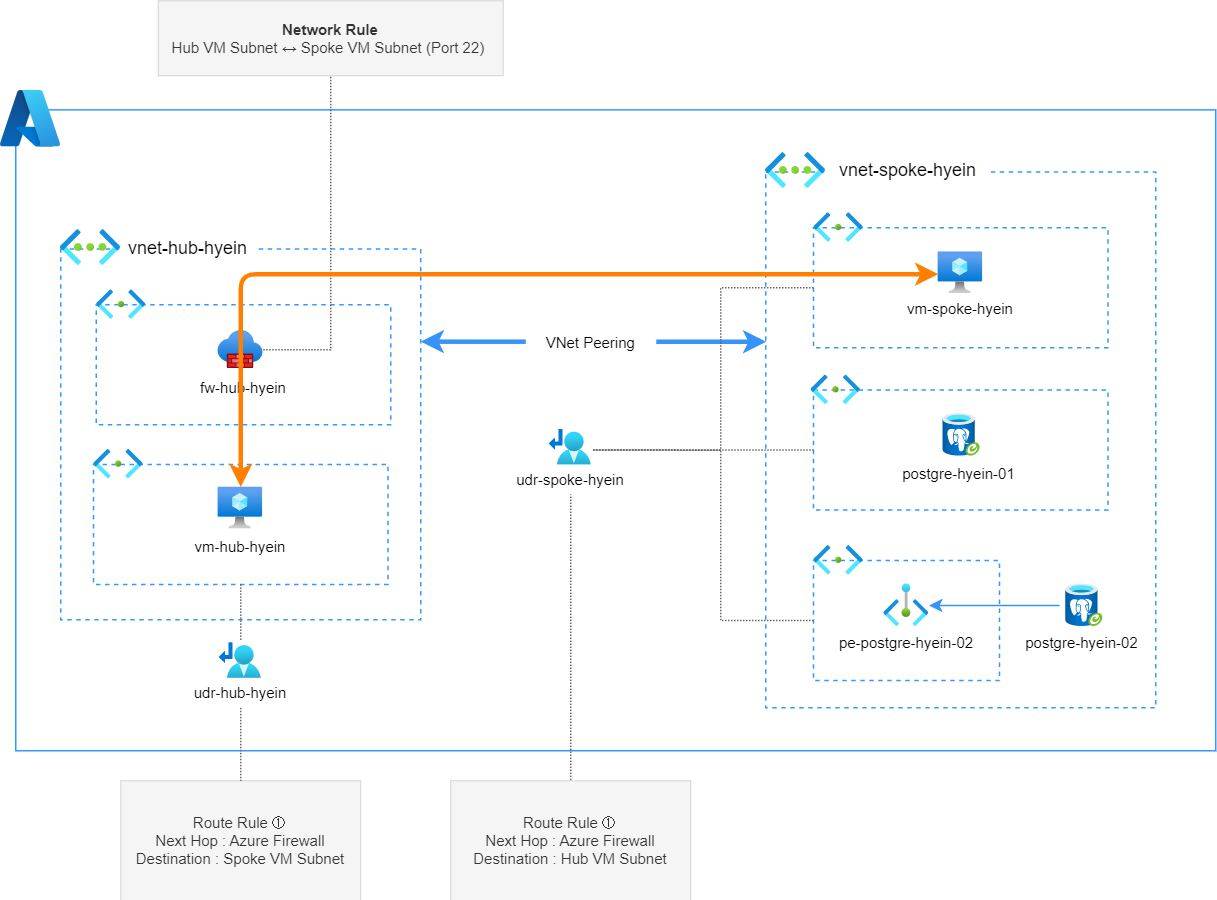Click the Route Rule box under udr-spoke-hyein
Image resolution: width=1217 pixels, height=900 pixels.
pos(570,840)
